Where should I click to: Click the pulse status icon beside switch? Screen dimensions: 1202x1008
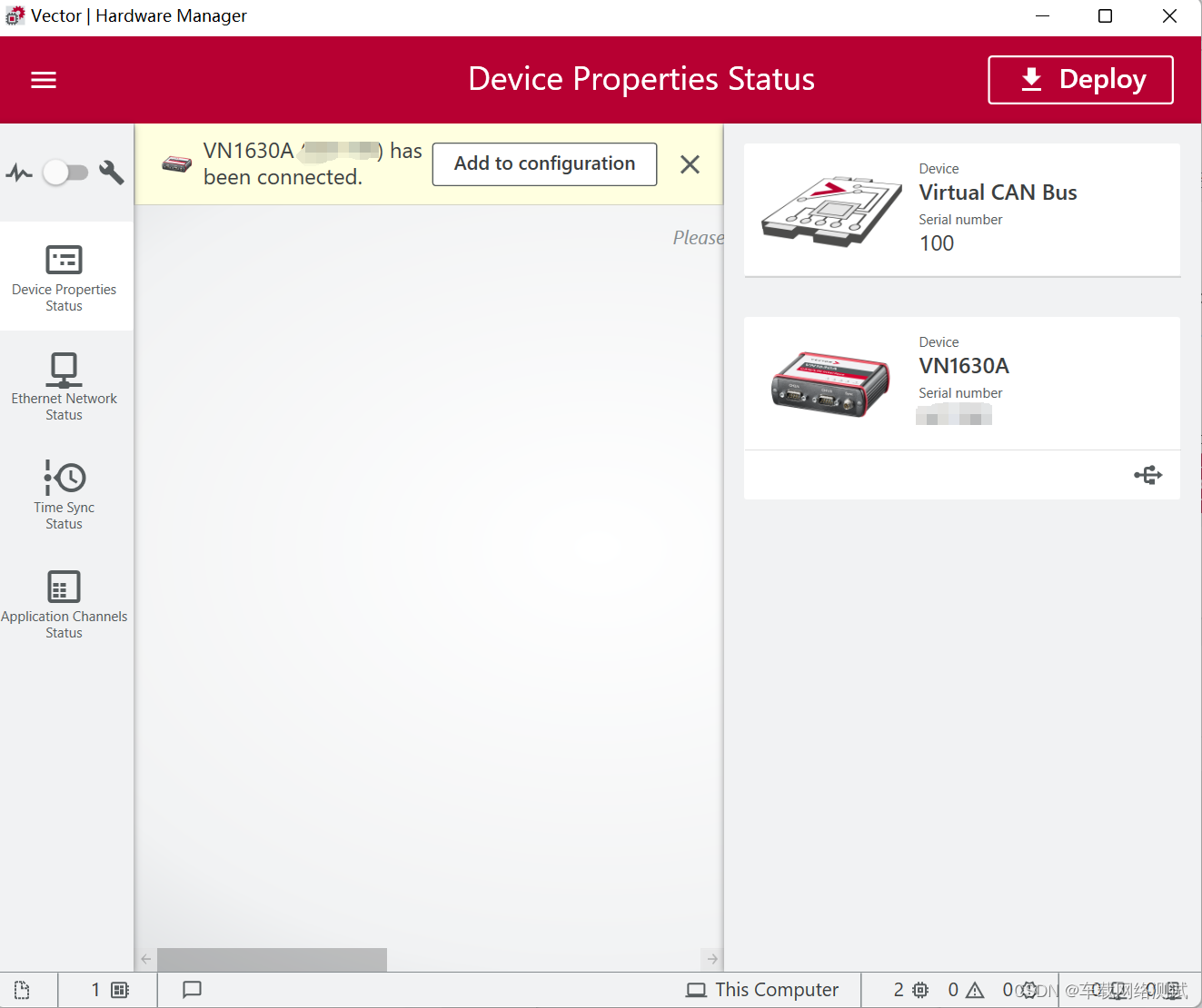[x=19, y=172]
